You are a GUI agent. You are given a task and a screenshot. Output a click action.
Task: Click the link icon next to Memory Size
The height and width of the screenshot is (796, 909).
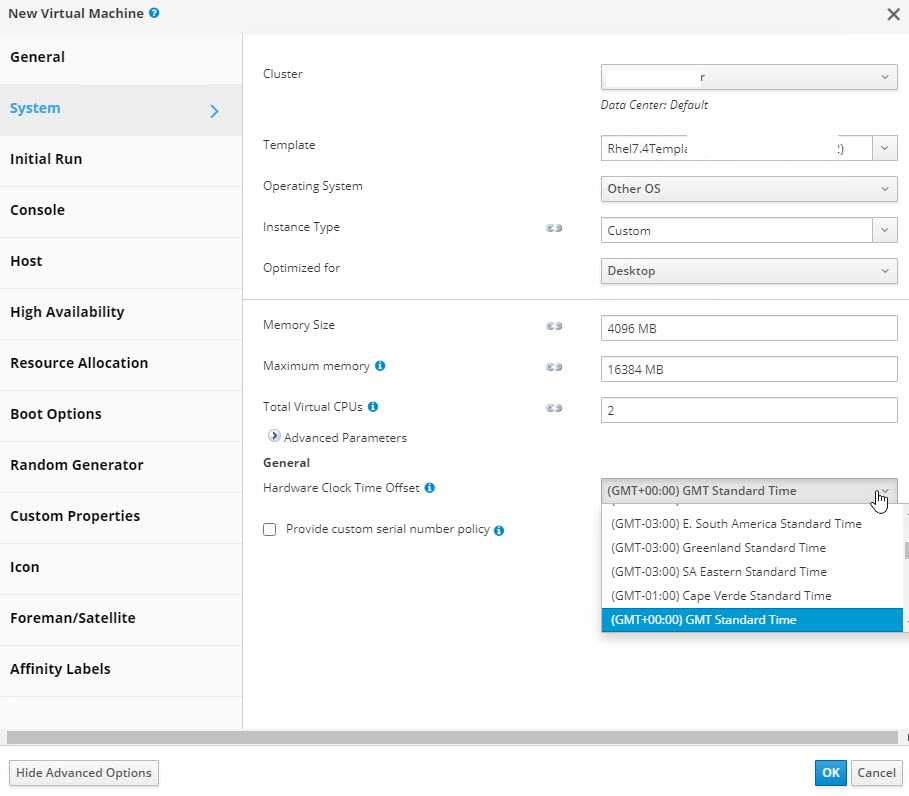point(554,326)
